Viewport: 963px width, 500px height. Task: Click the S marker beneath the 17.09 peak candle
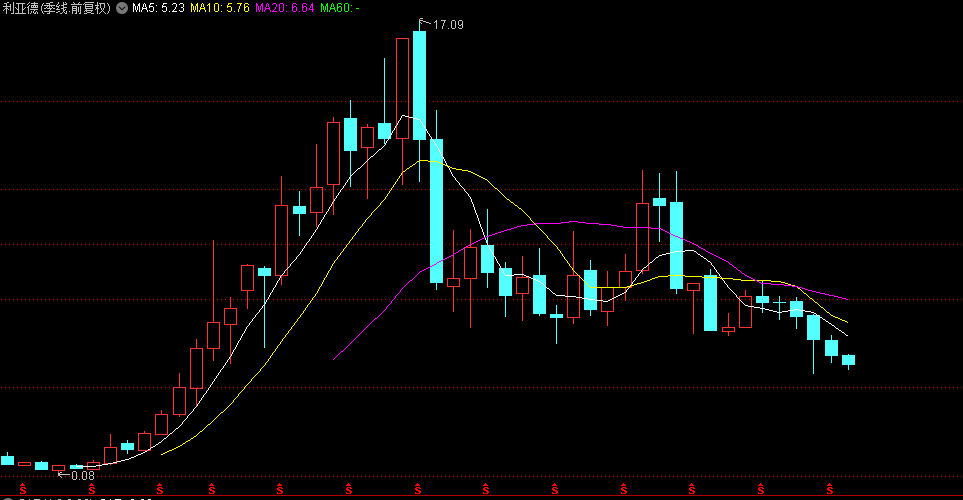(x=418, y=490)
